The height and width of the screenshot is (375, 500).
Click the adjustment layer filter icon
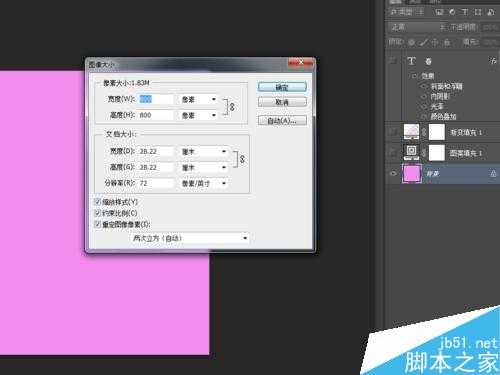(452, 12)
